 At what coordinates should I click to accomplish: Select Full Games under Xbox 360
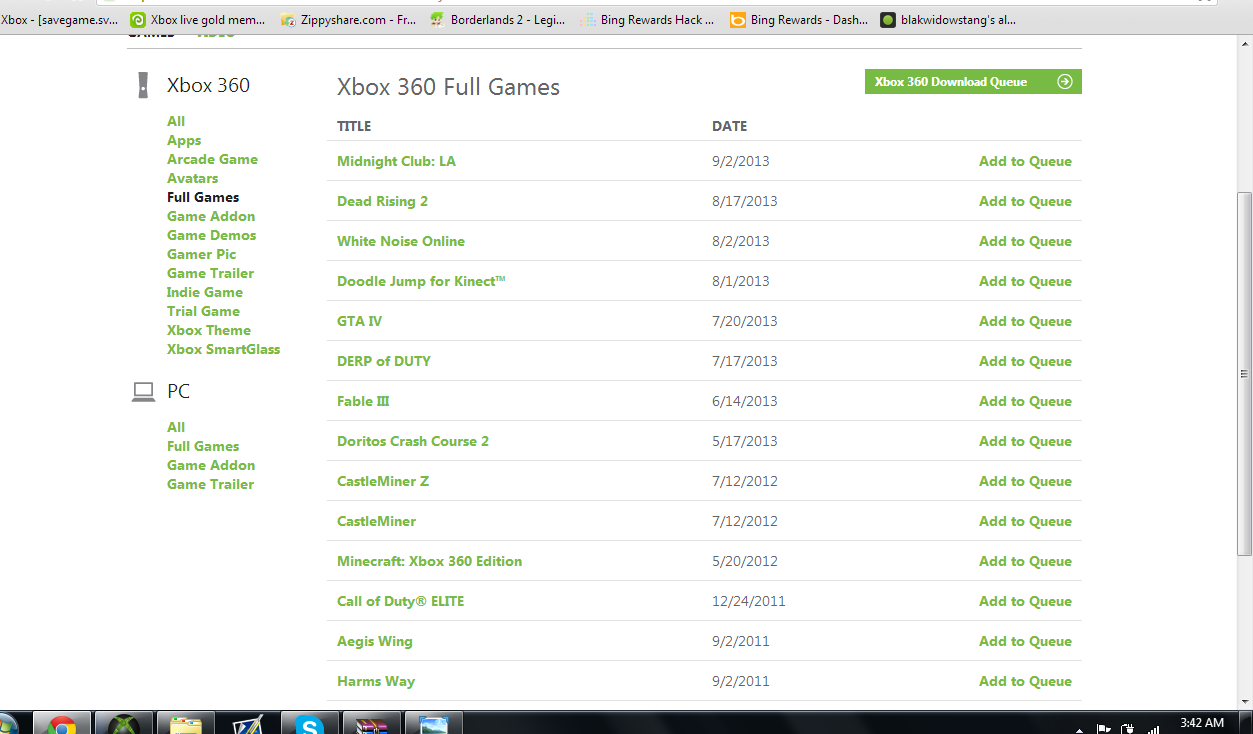click(203, 197)
